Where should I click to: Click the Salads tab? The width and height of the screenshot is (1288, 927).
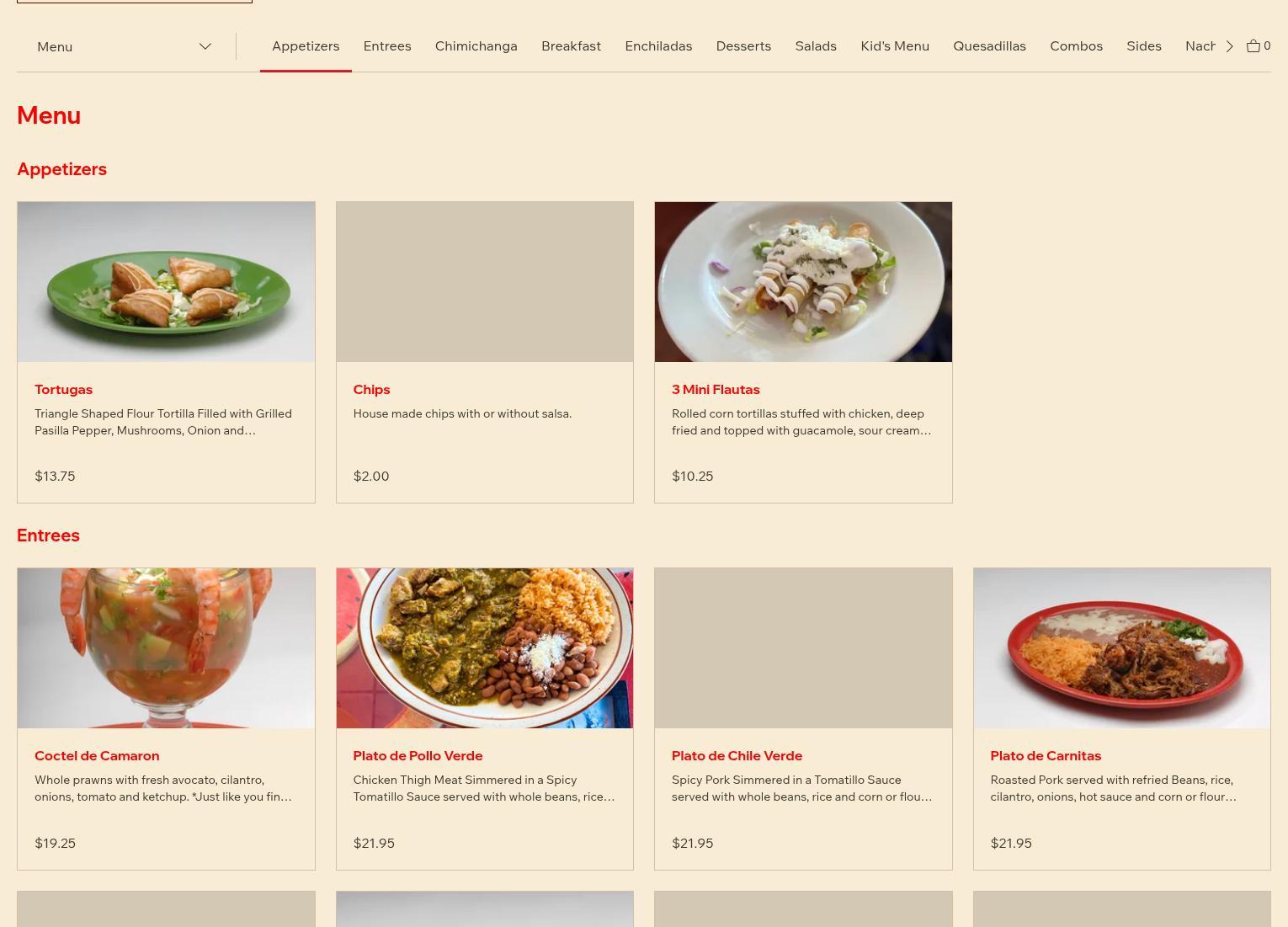coord(816,46)
